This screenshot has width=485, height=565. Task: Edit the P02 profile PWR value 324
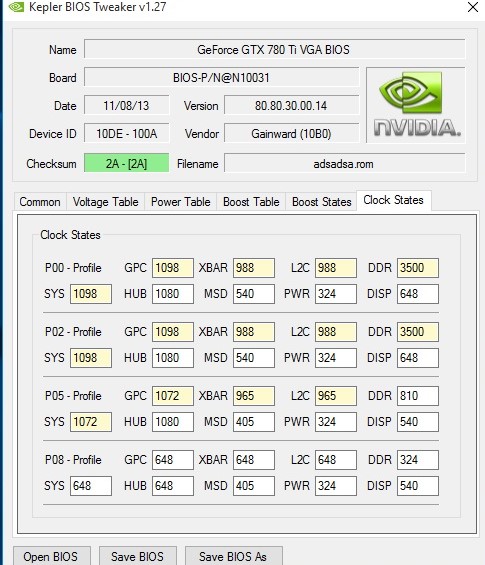pyautogui.click(x=336, y=358)
